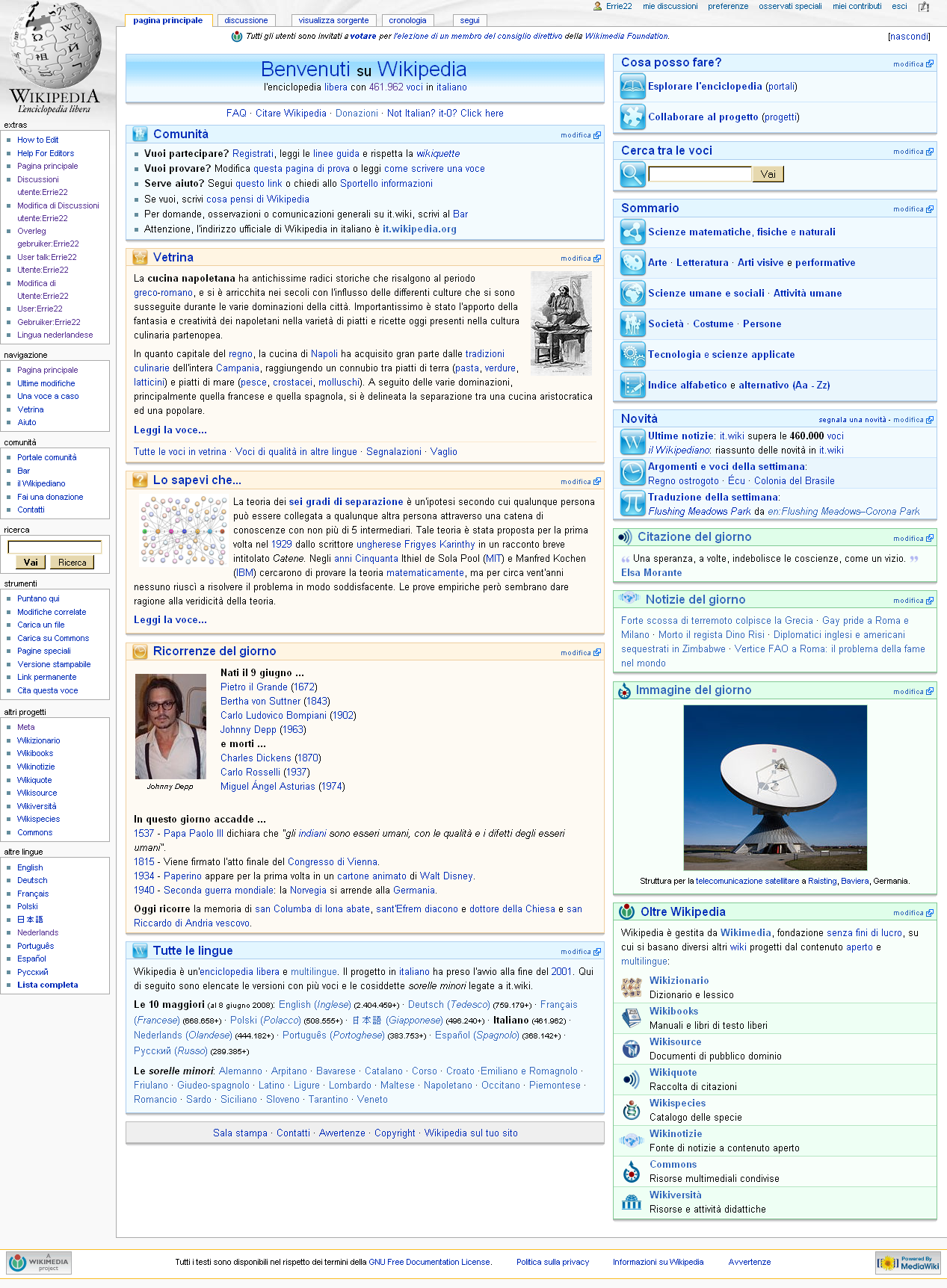Click the W icon beside Ultime notizie
The height and width of the screenshot is (1288, 947).
tap(632, 442)
